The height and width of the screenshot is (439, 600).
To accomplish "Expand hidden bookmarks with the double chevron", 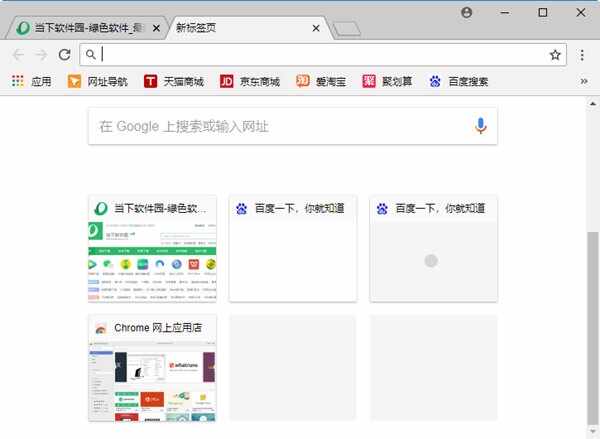I will point(584,81).
